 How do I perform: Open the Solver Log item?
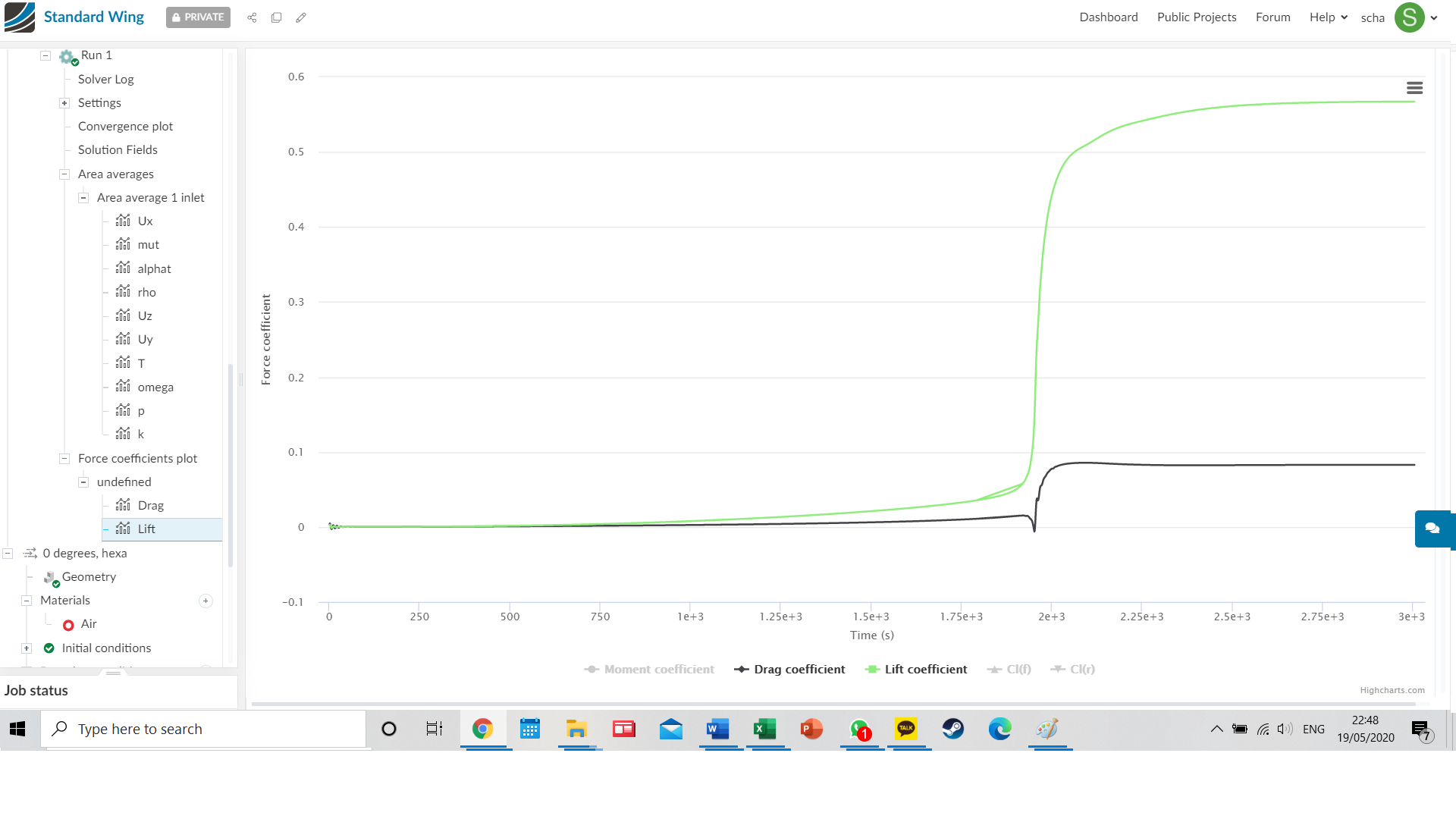click(105, 80)
